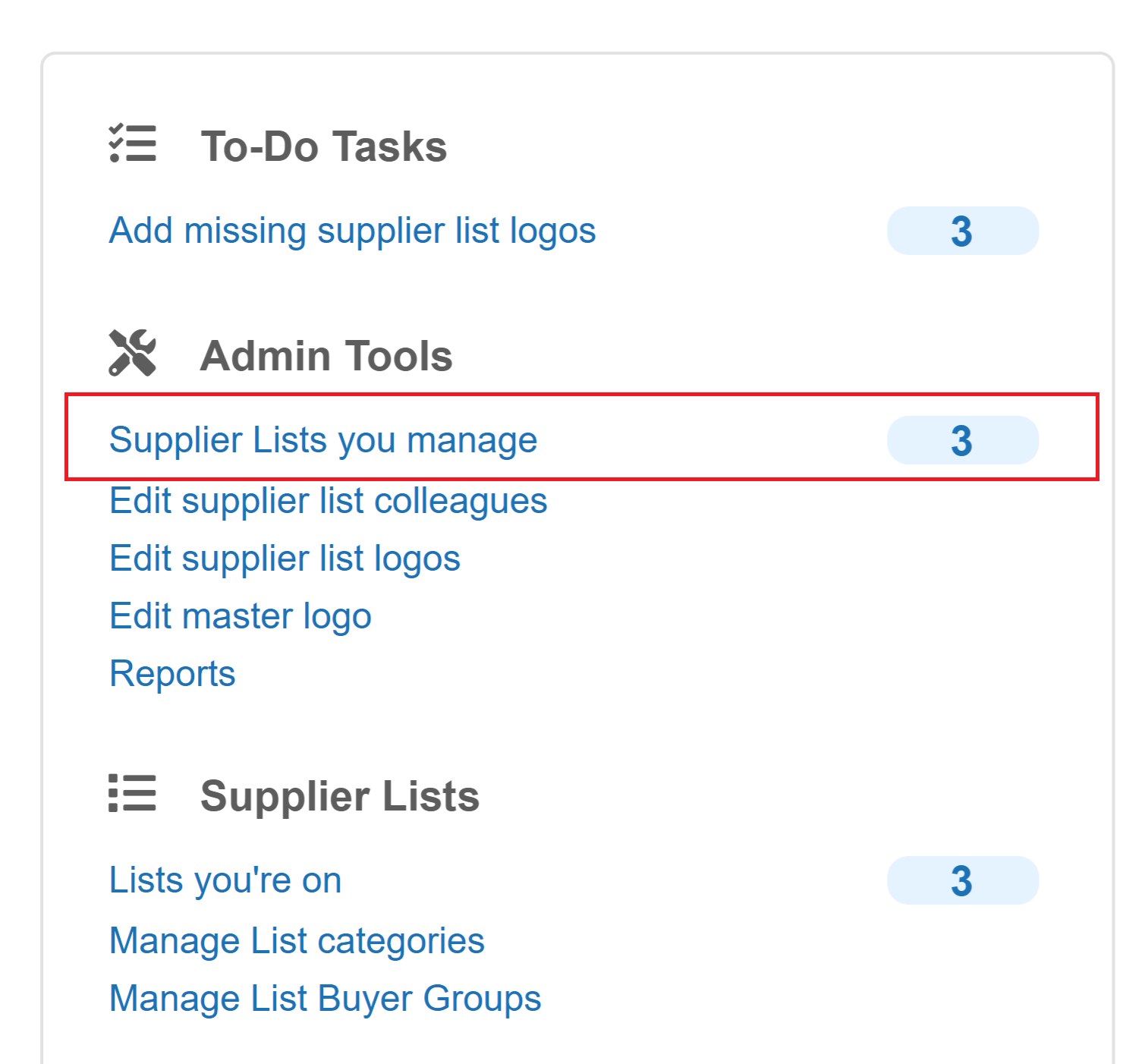Open the Reports link

tap(172, 674)
